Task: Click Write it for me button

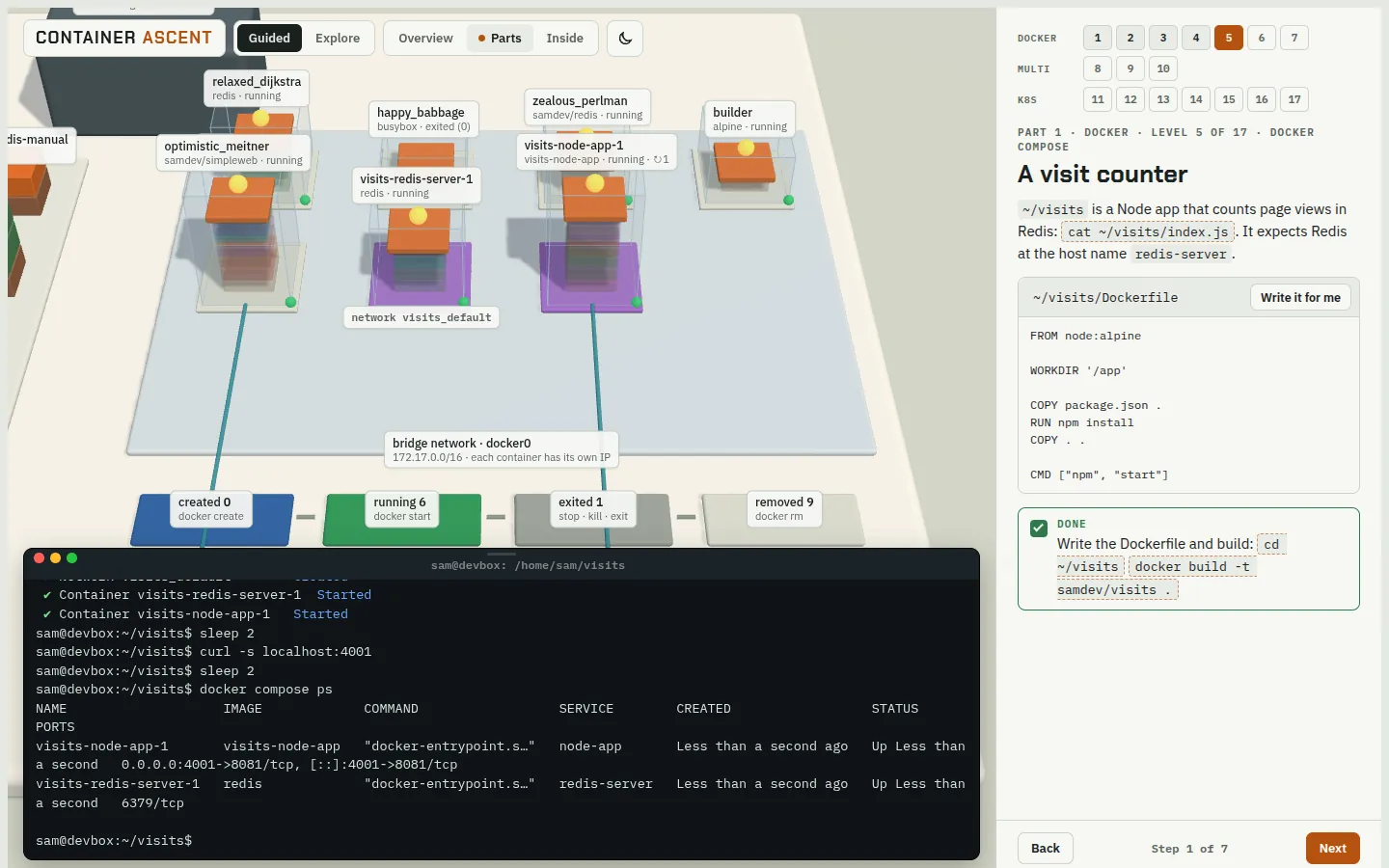Action: click(1300, 297)
